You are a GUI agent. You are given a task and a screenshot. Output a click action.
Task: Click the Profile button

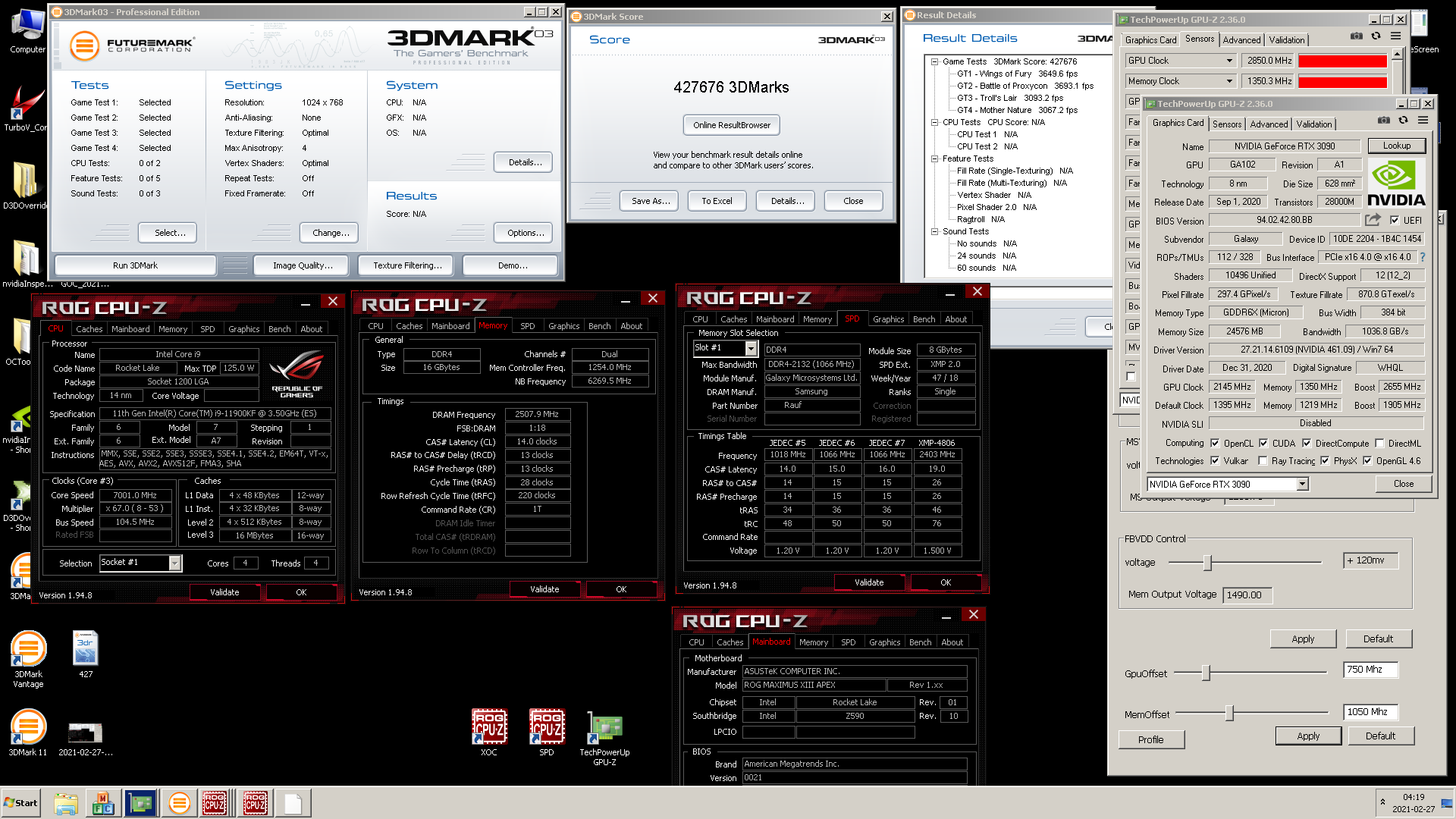tap(1150, 739)
